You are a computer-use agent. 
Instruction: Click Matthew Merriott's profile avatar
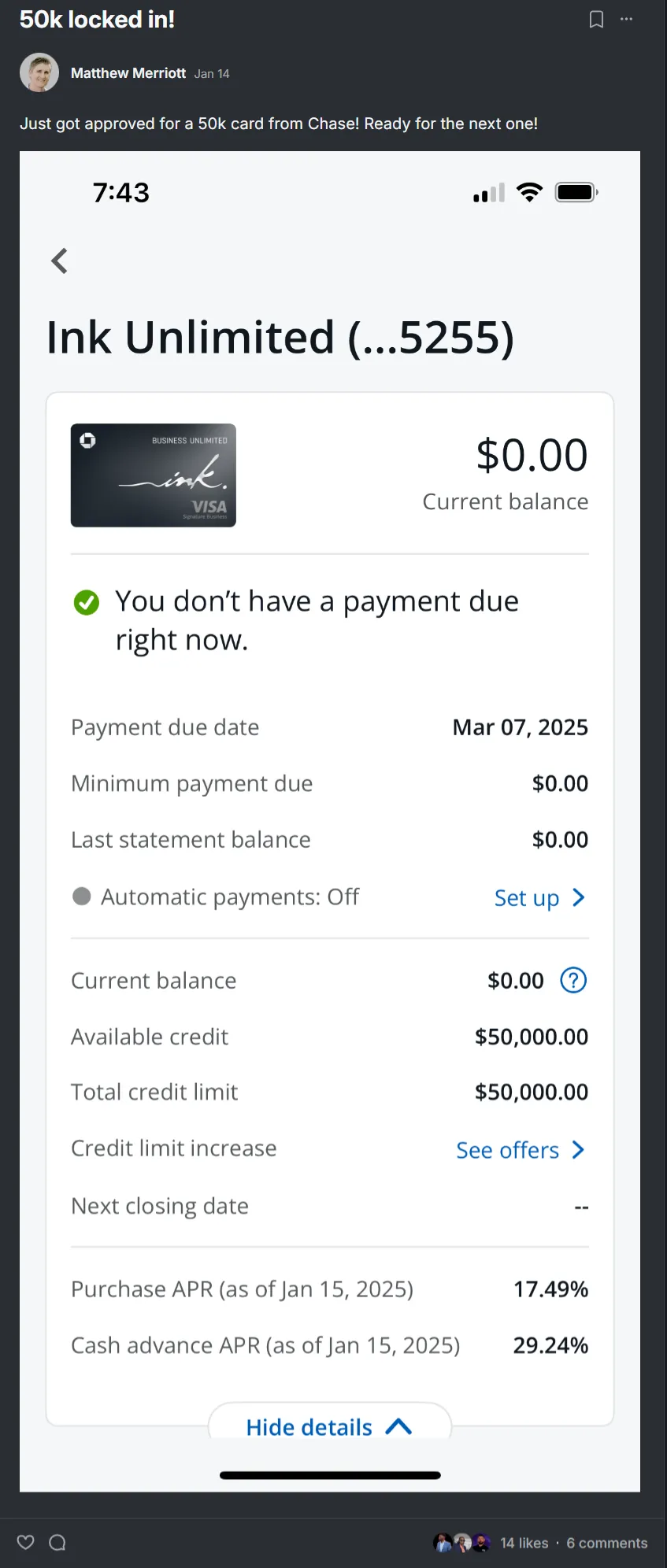39,73
